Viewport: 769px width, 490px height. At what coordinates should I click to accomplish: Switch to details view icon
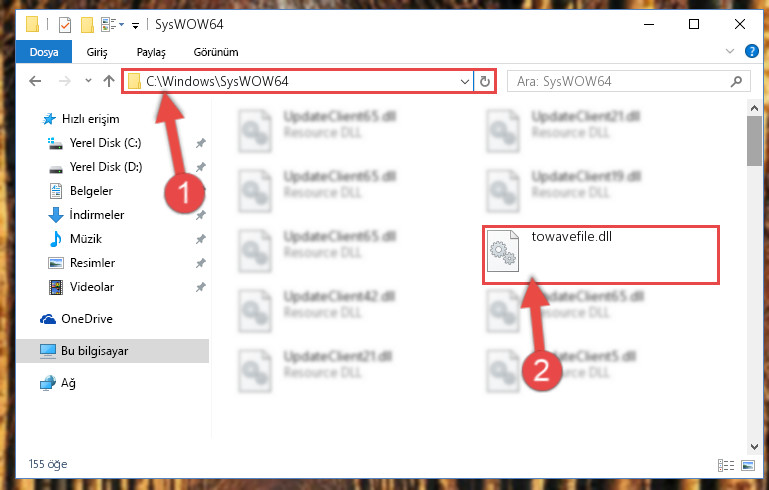click(726, 464)
